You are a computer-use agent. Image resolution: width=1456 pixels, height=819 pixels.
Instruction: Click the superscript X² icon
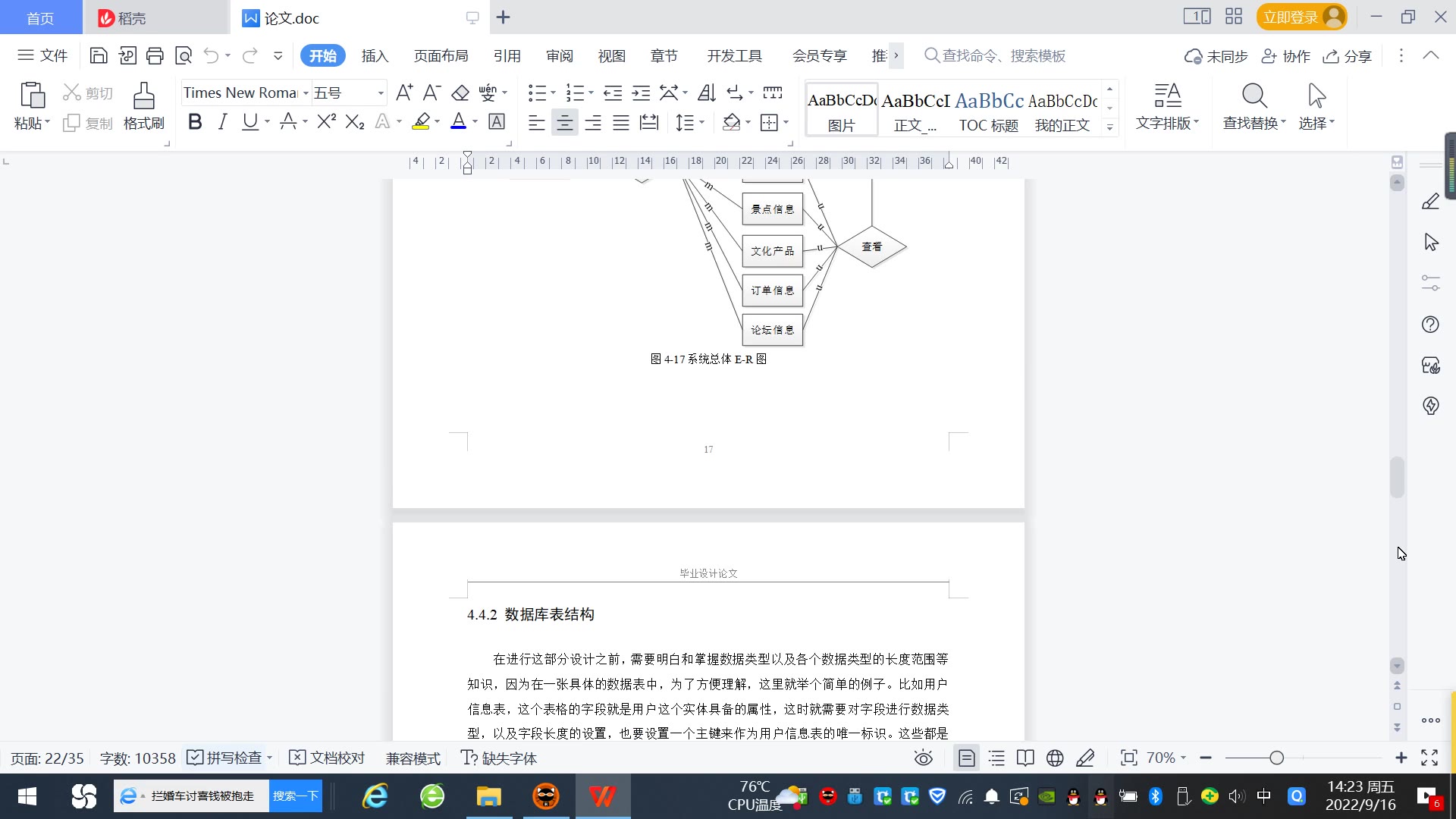coord(326,122)
